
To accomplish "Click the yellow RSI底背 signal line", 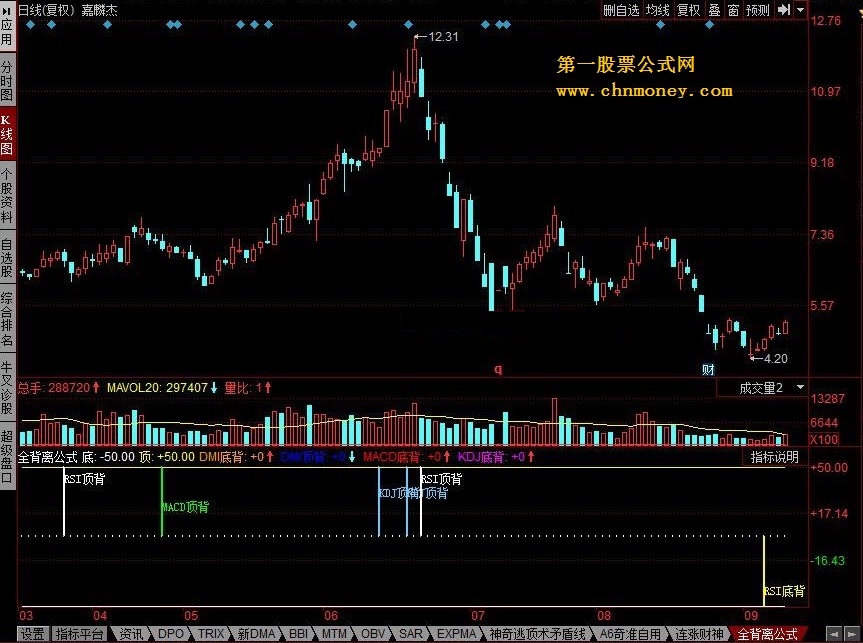I will 764,570.
